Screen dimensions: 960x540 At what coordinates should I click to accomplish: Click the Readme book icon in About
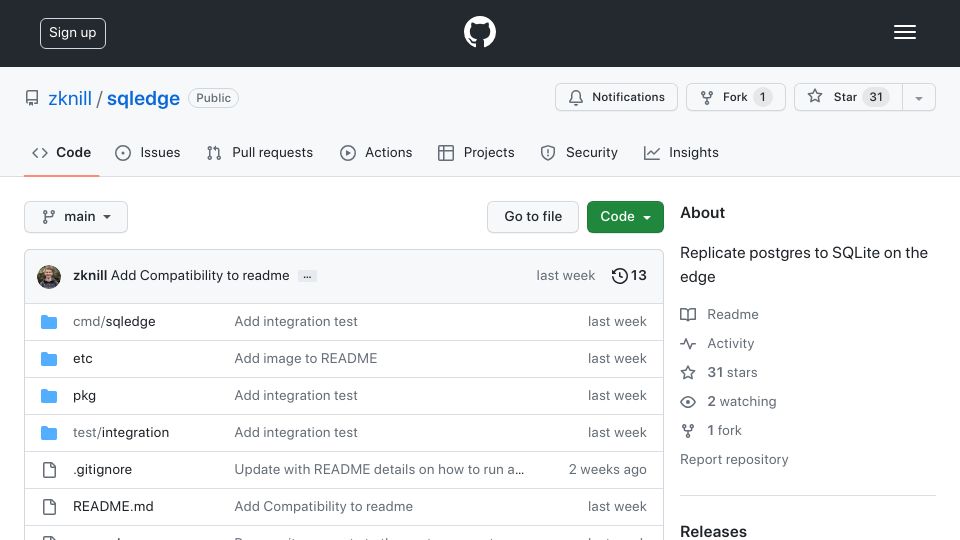688,315
